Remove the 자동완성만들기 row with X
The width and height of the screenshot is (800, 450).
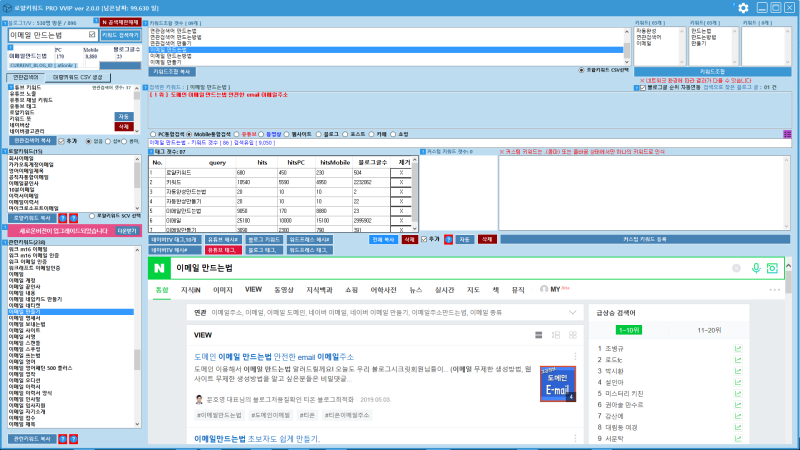[401, 202]
